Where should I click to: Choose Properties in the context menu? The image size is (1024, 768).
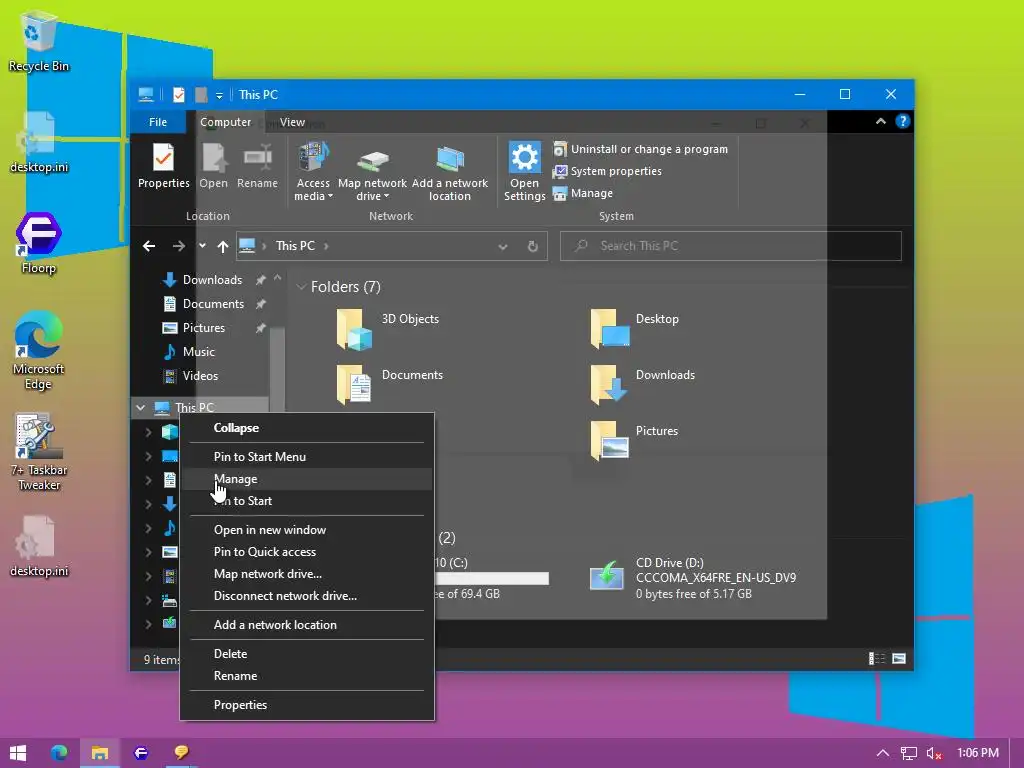coord(307,705)
